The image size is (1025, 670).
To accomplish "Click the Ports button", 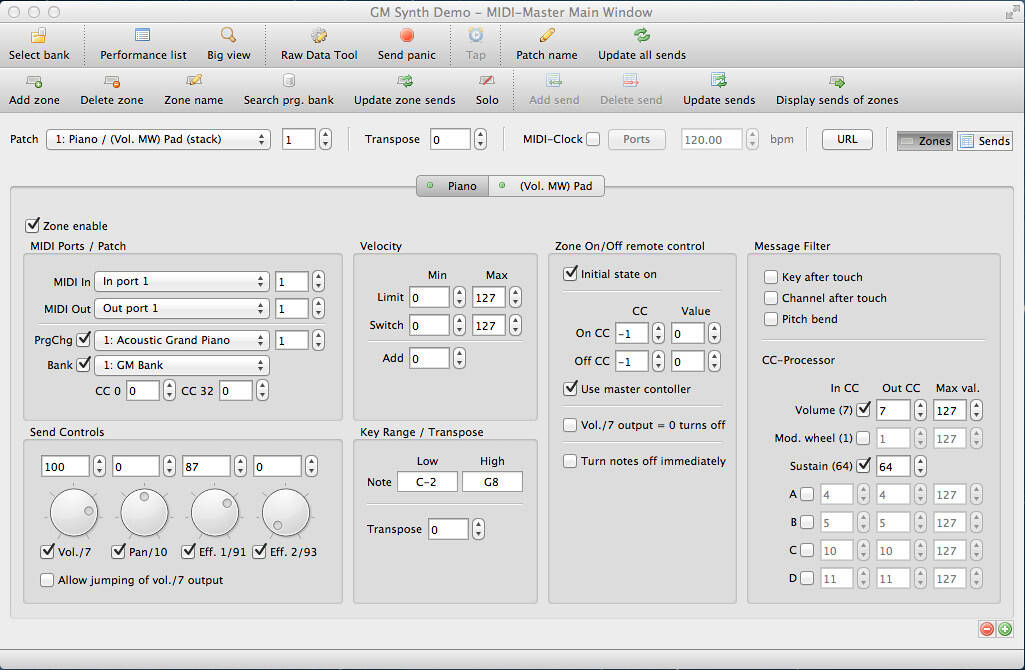I will (x=637, y=139).
